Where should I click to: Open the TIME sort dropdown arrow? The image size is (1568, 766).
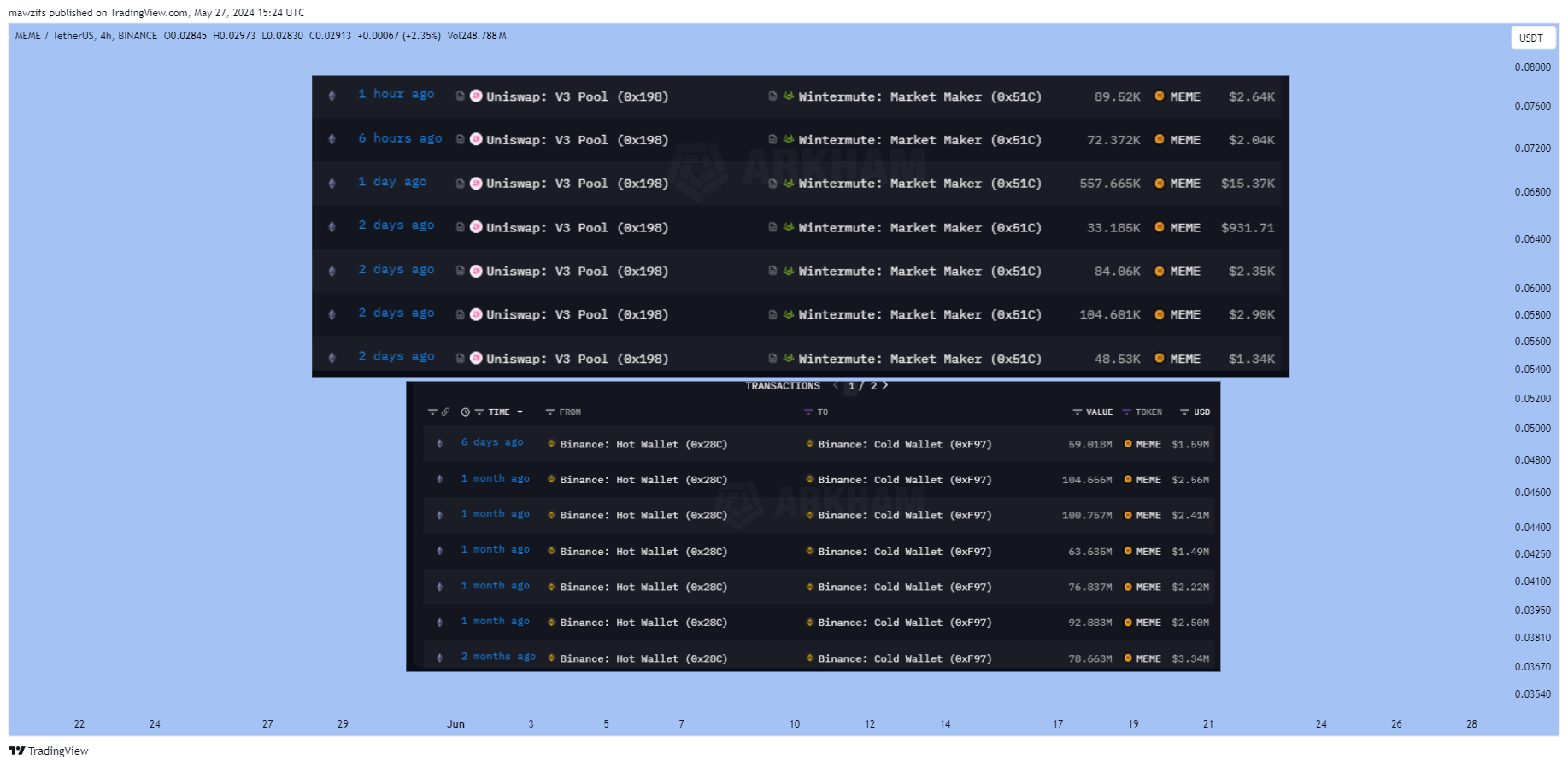(x=520, y=412)
